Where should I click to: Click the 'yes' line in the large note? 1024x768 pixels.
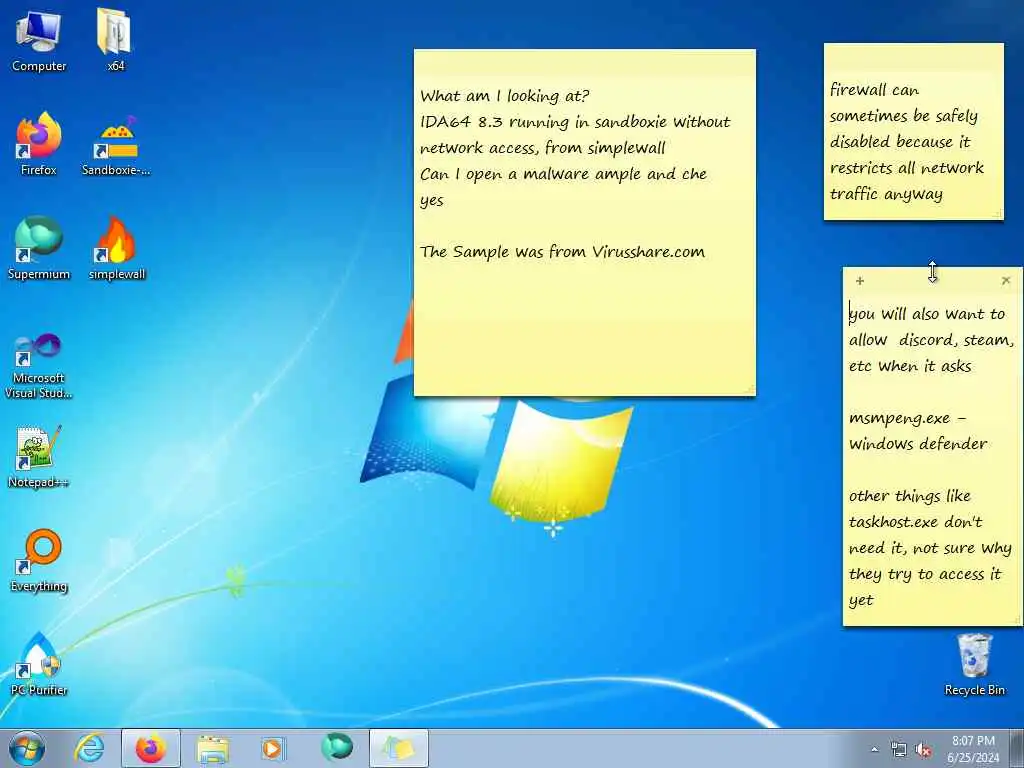tap(432, 200)
